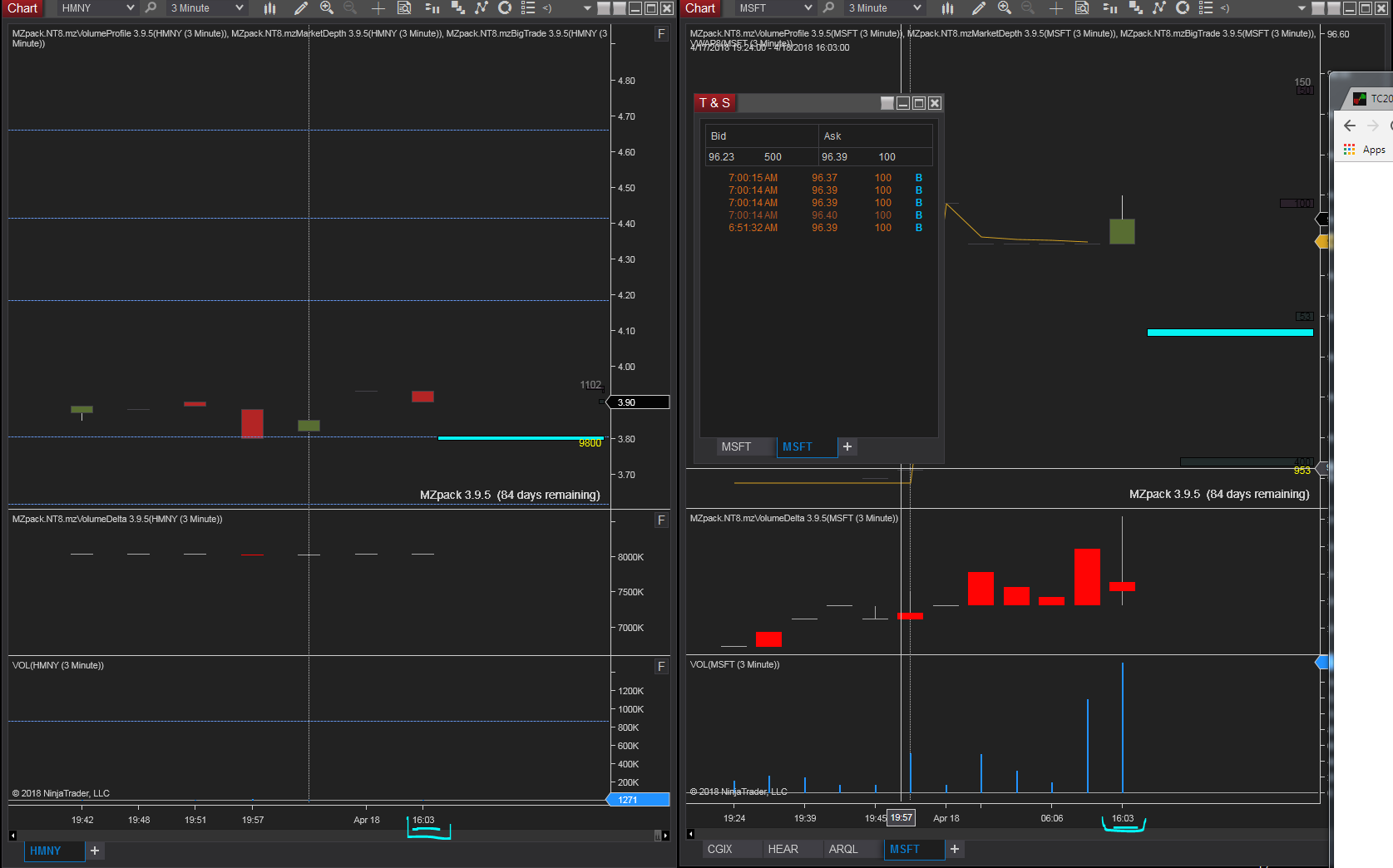Image resolution: width=1393 pixels, height=868 pixels.
Task: Open Indicators dialog in MSFT chart
Action: click(x=1158, y=7)
